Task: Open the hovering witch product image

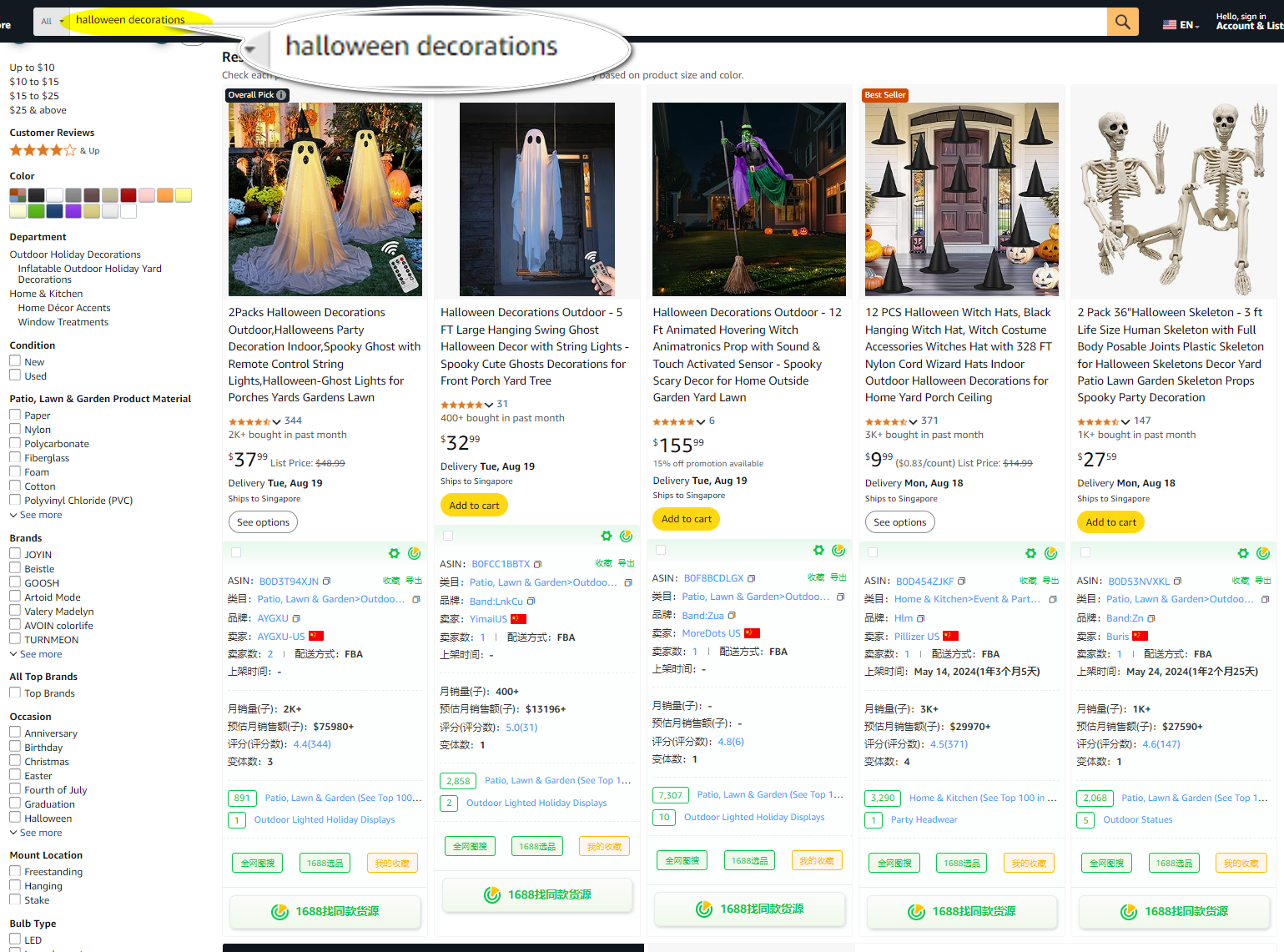Action: [x=749, y=199]
